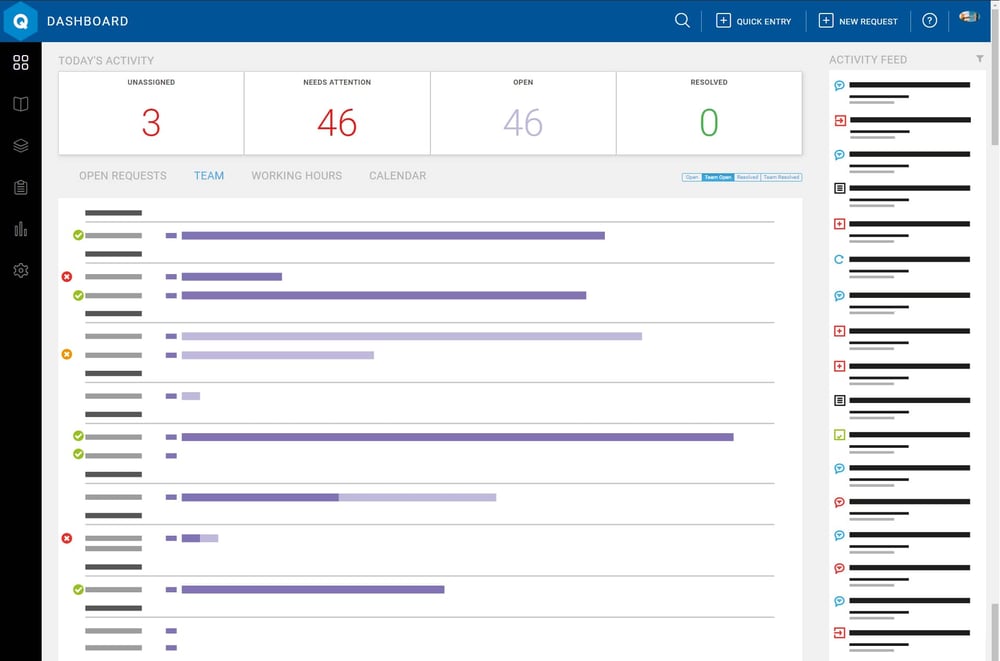Viewport: 1000px width, 661px height.
Task: Click the Q logo in header
Action: (x=20, y=21)
